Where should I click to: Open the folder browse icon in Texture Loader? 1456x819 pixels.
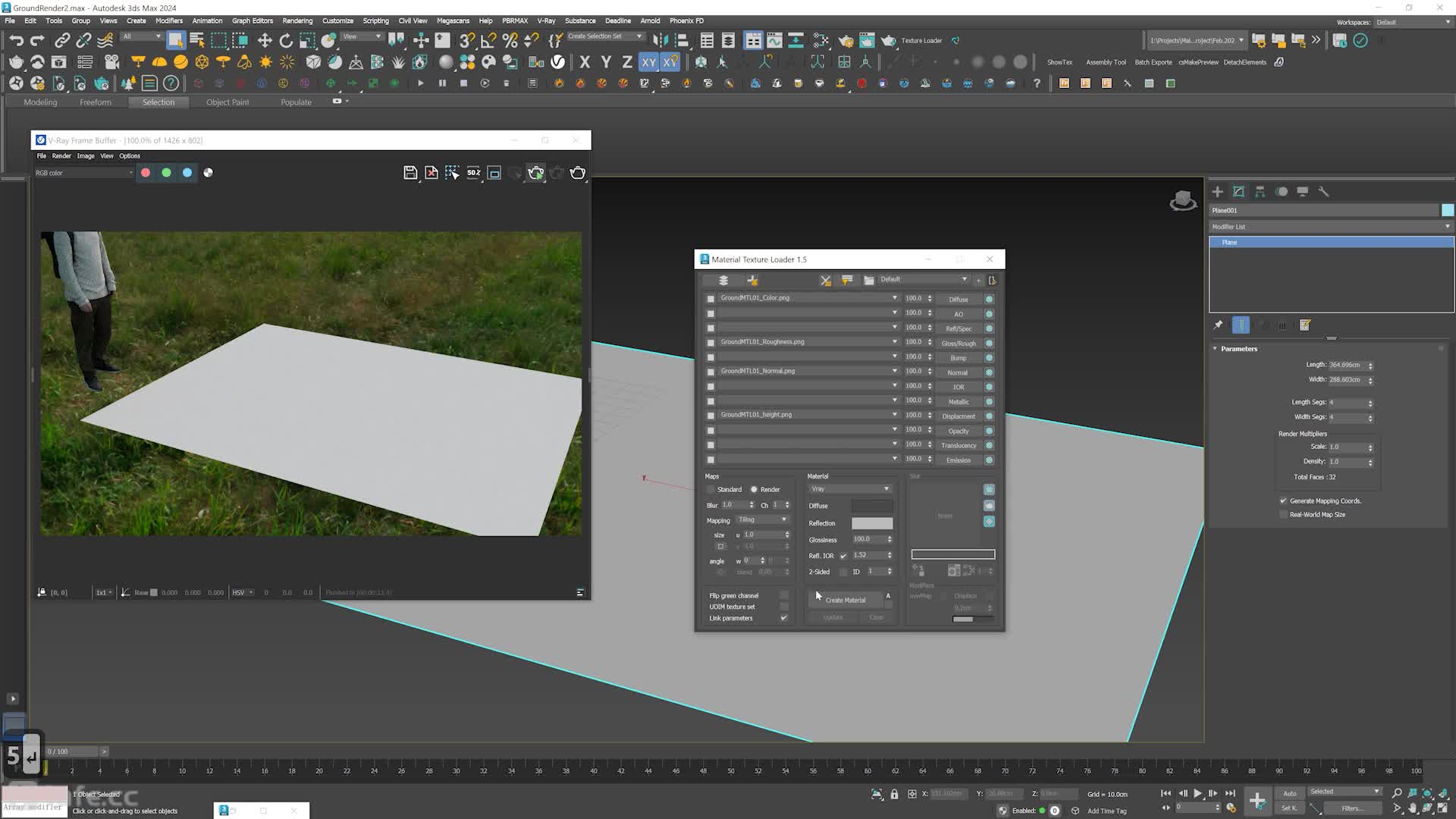[869, 281]
